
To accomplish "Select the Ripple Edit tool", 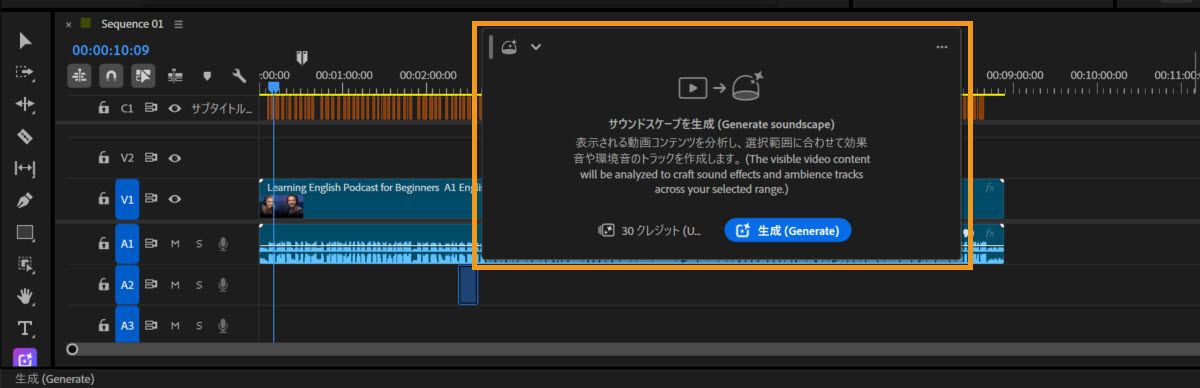I will 25,105.
